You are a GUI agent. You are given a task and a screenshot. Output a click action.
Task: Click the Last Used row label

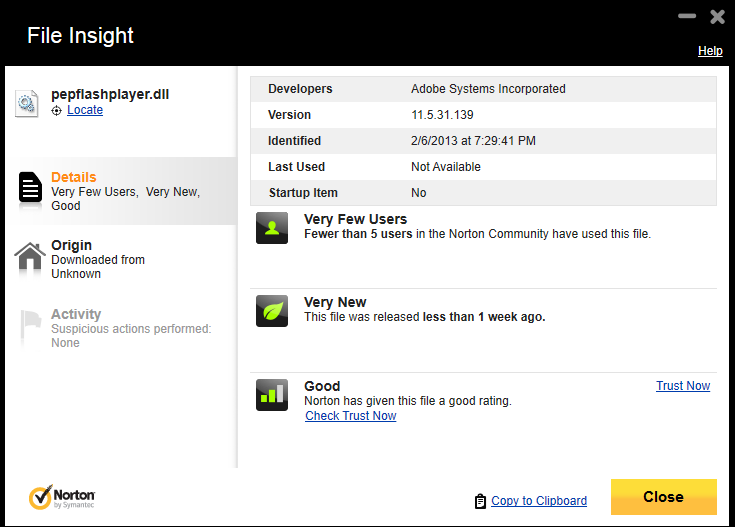point(296,167)
